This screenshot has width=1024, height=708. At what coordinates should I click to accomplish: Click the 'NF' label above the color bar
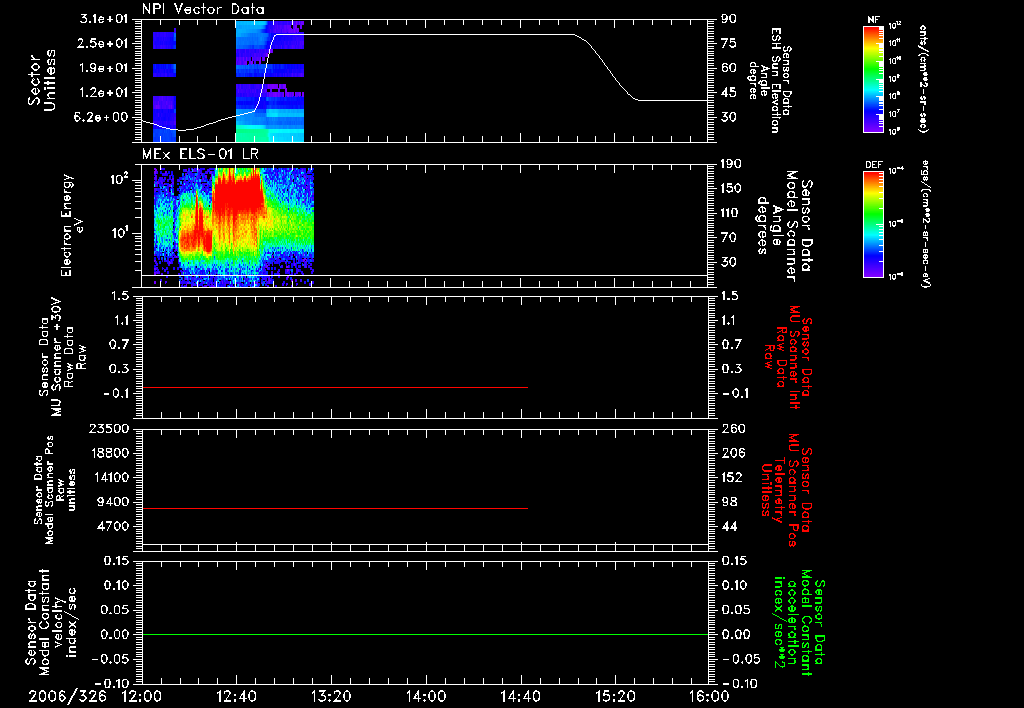point(873,20)
